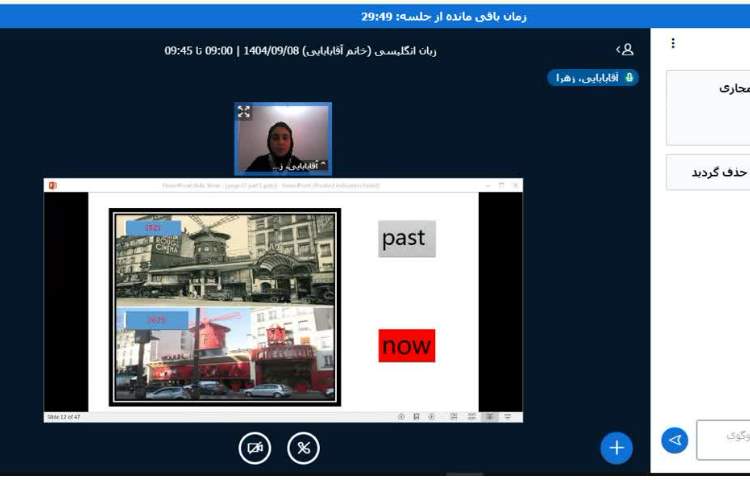Click the class title زبان انگلیسی header
This screenshot has width=750, height=480.
[300, 51]
